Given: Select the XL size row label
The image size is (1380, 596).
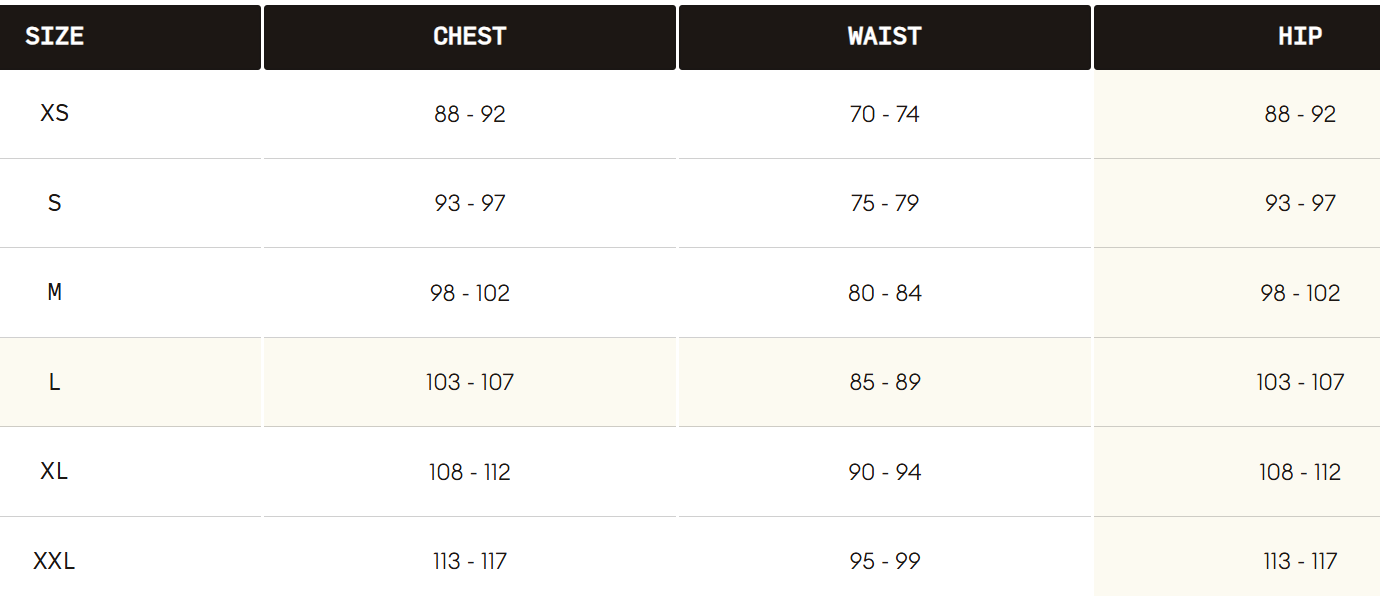Looking at the screenshot, I should pos(55,471).
